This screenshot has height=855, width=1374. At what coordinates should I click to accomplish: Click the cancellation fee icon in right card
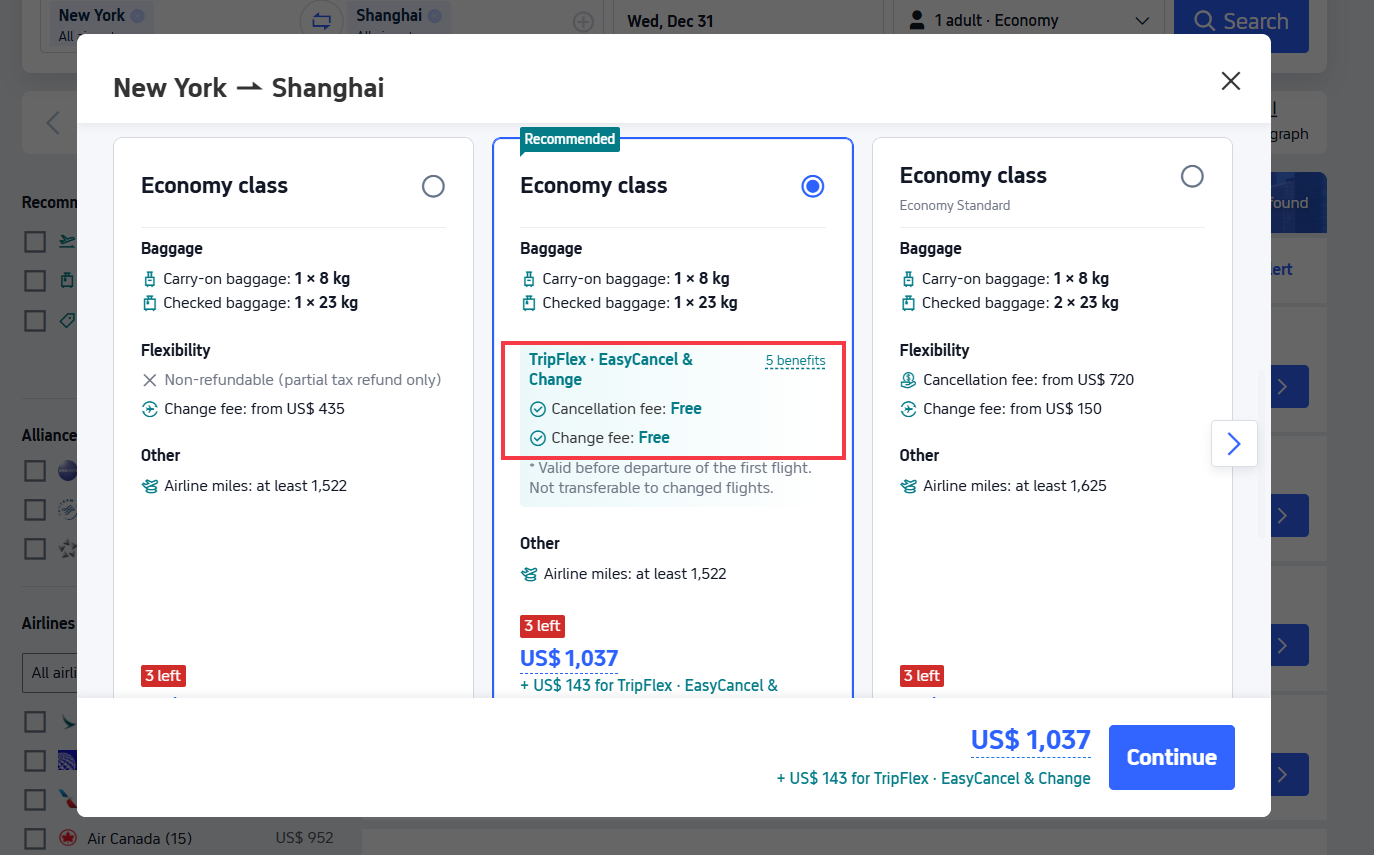[x=908, y=379]
